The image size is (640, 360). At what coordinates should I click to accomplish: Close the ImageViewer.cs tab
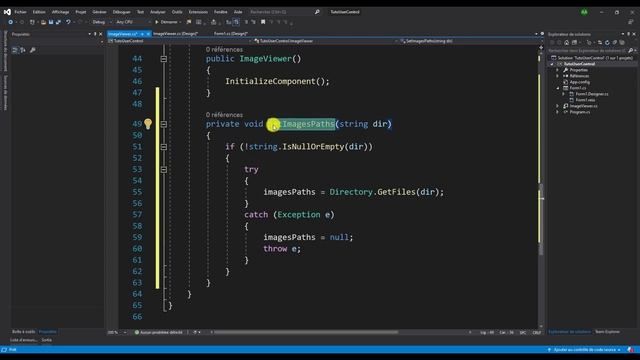[x=148, y=34]
